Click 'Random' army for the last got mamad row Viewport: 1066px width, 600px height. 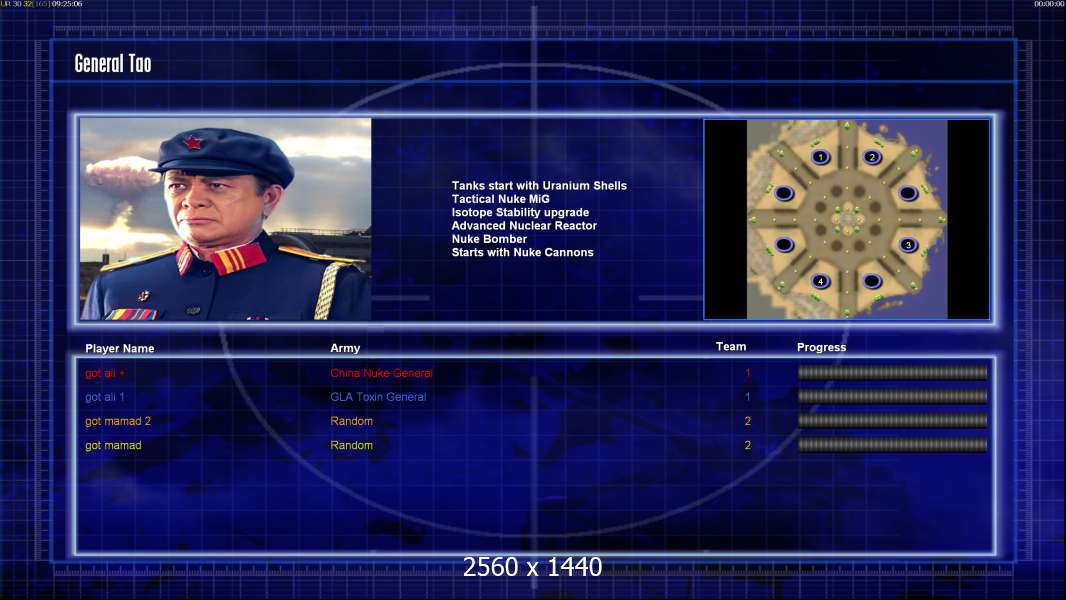point(351,446)
